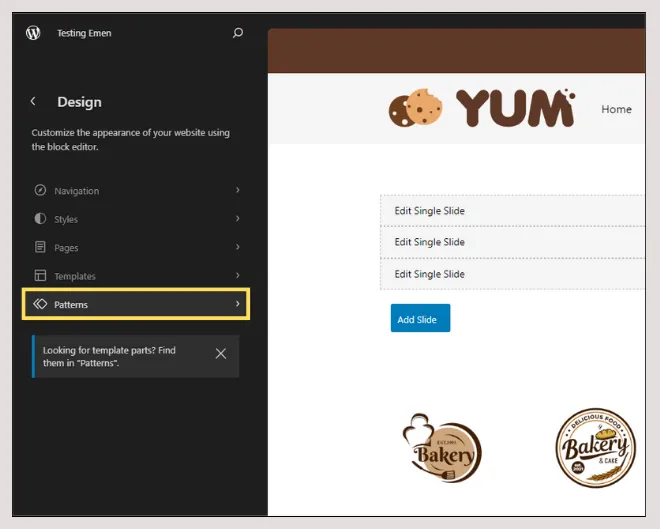Click the Design panel heading

[x=79, y=102]
